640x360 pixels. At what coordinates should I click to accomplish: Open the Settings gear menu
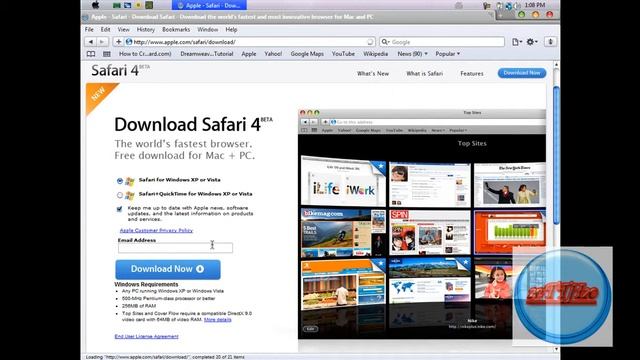point(531,42)
